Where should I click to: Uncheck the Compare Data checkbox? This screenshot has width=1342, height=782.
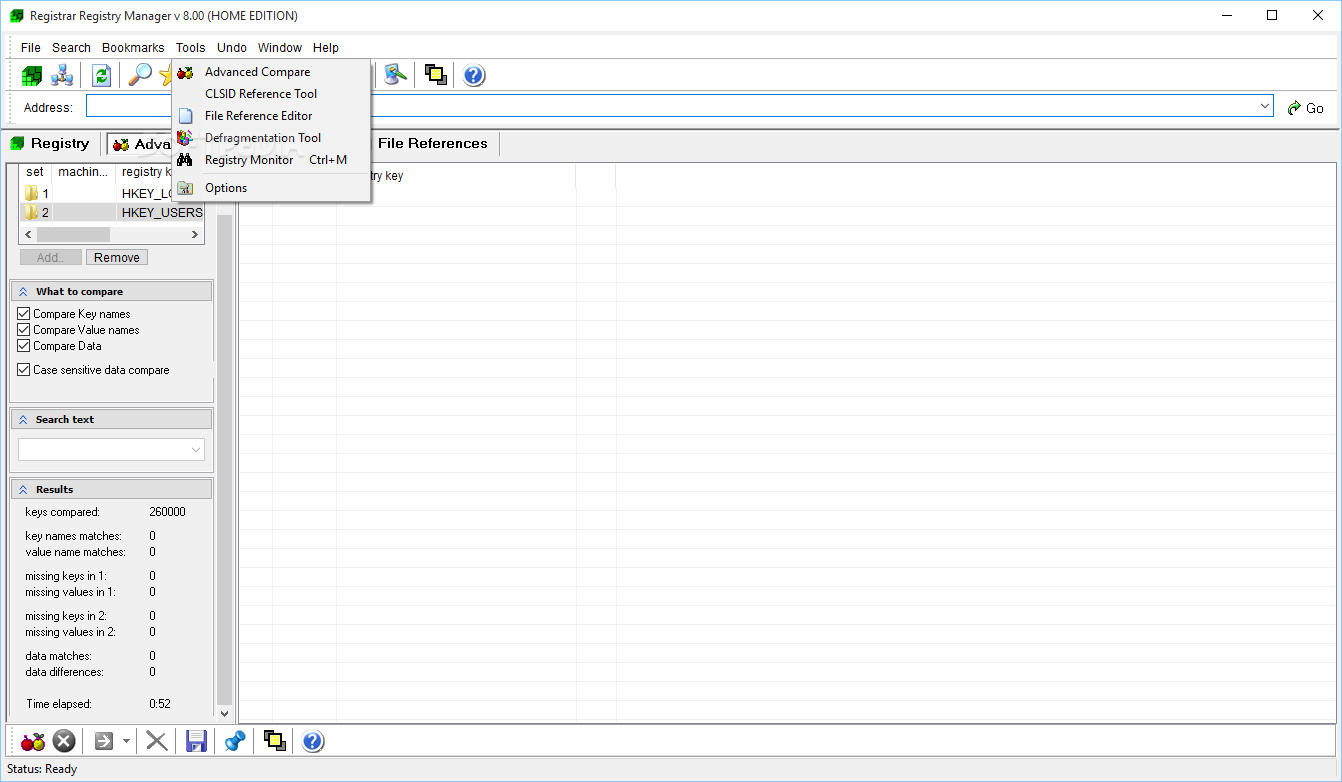click(24, 346)
